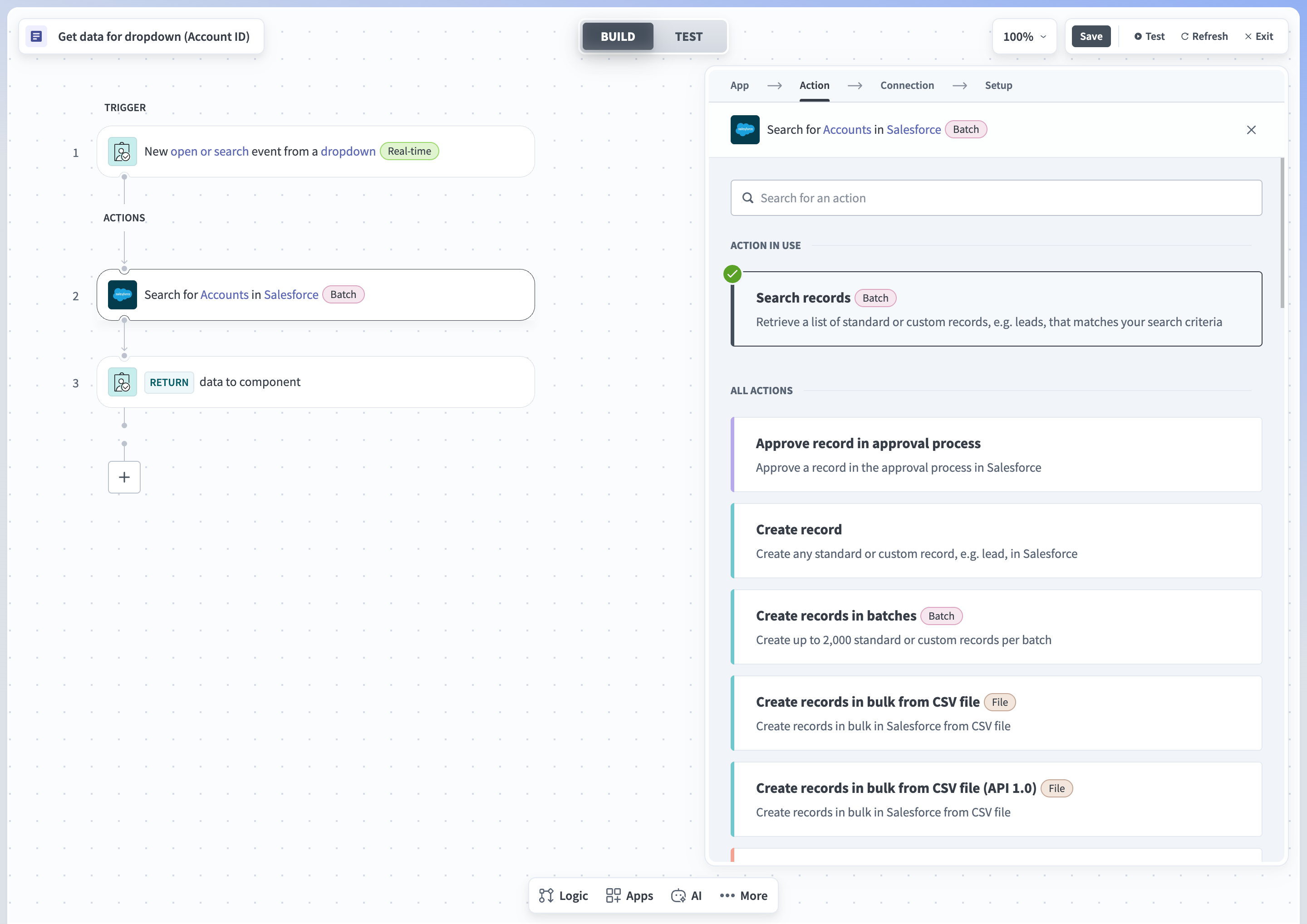Click the Salesforce icon in step 2
This screenshot has width=1307, height=924.
pyautogui.click(x=123, y=295)
